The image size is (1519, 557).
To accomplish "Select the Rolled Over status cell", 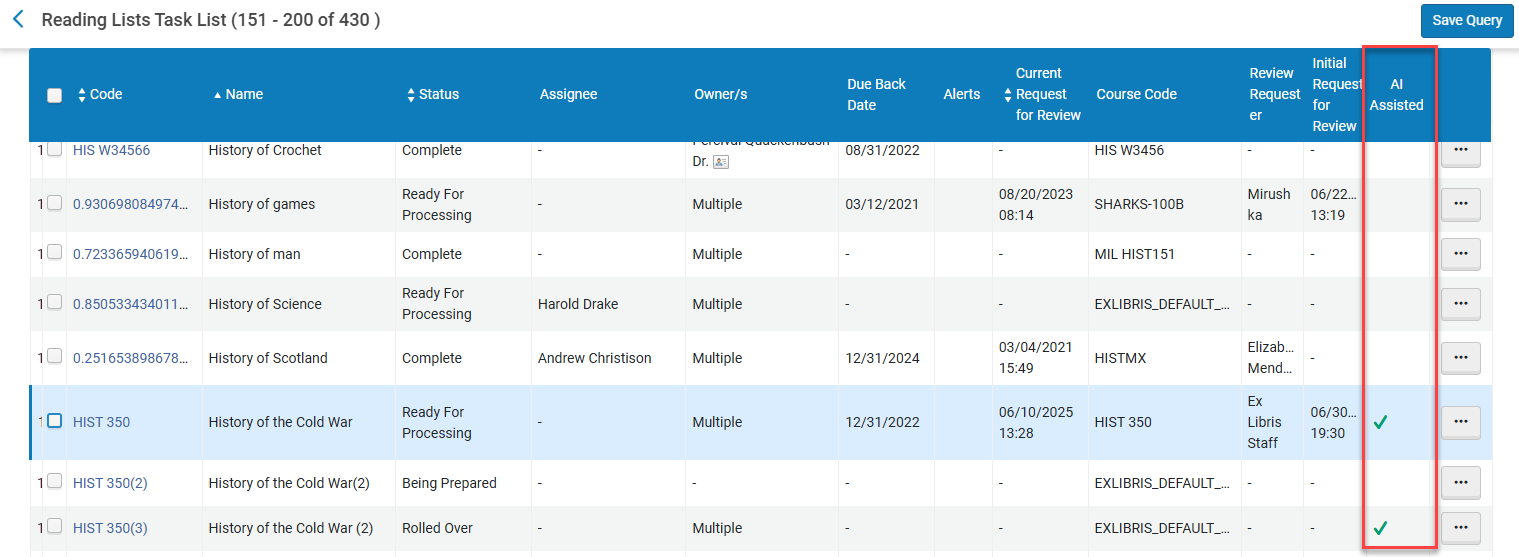I will pyautogui.click(x=437, y=528).
